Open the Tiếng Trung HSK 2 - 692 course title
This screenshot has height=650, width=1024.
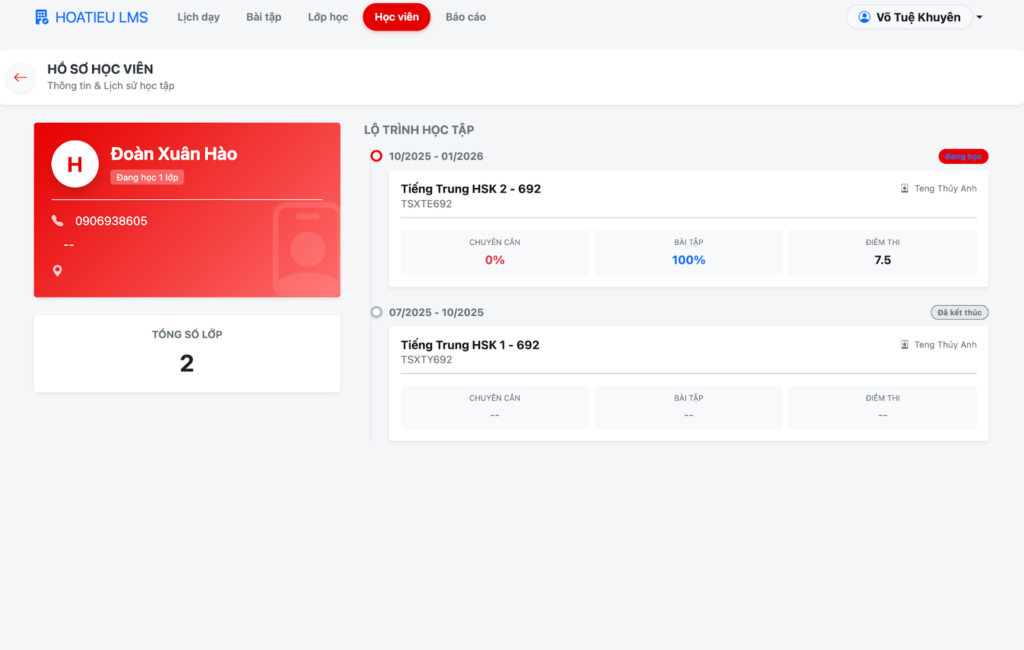click(x=470, y=188)
